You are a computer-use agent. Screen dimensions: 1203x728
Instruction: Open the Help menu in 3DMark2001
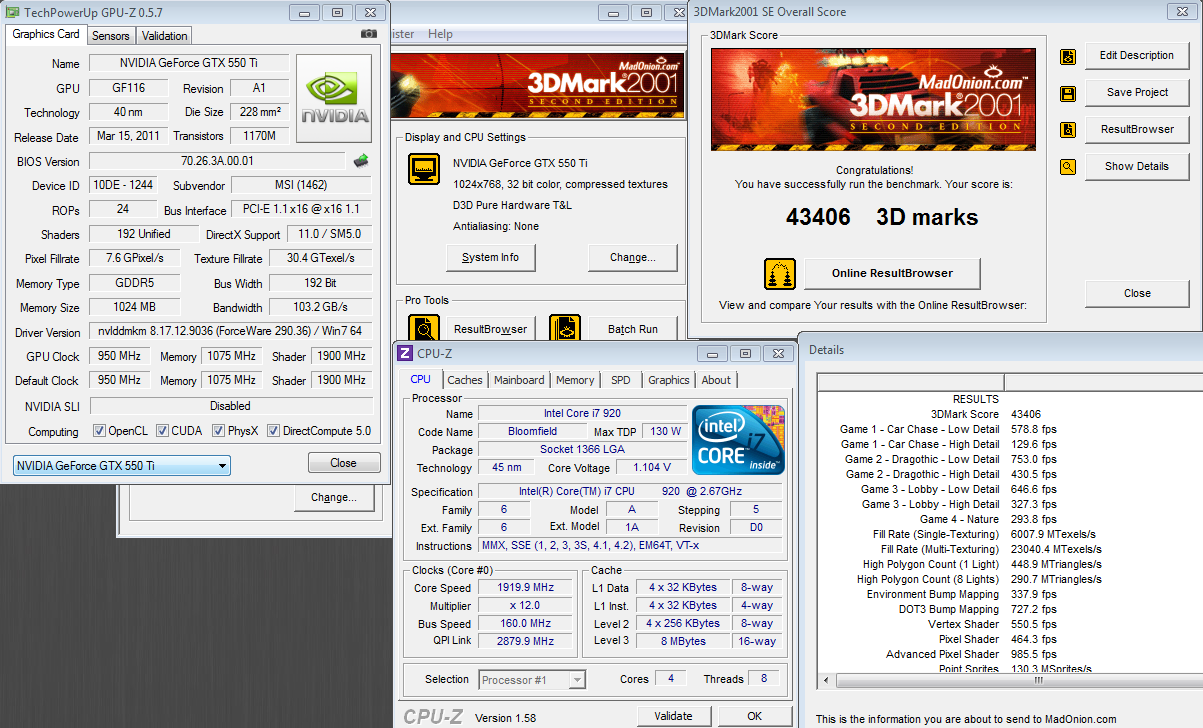pyautogui.click(x=440, y=34)
